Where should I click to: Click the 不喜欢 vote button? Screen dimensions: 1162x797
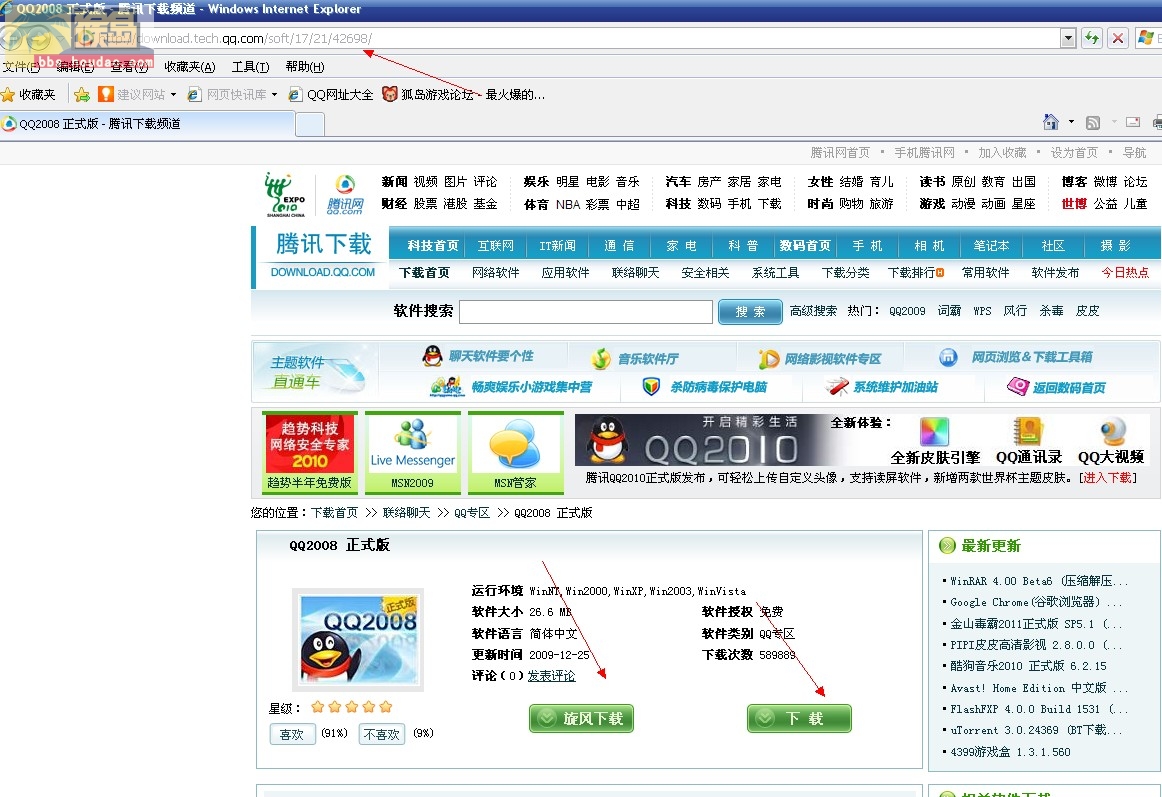pos(382,734)
